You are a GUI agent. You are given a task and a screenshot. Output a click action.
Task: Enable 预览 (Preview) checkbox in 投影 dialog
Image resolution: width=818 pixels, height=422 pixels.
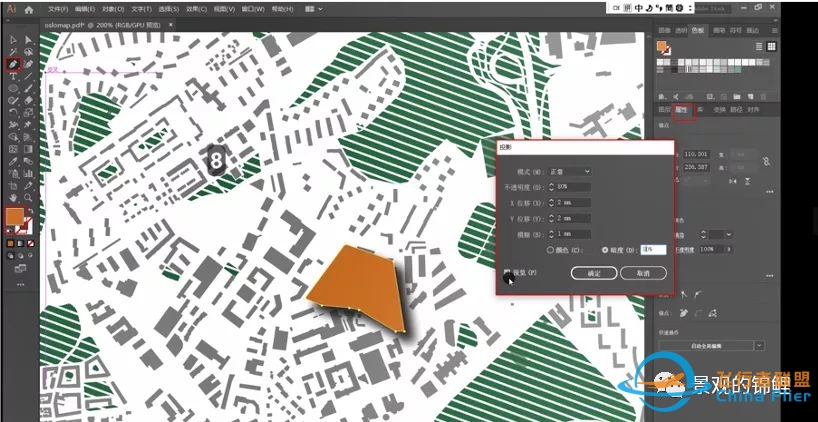(x=507, y=272)
